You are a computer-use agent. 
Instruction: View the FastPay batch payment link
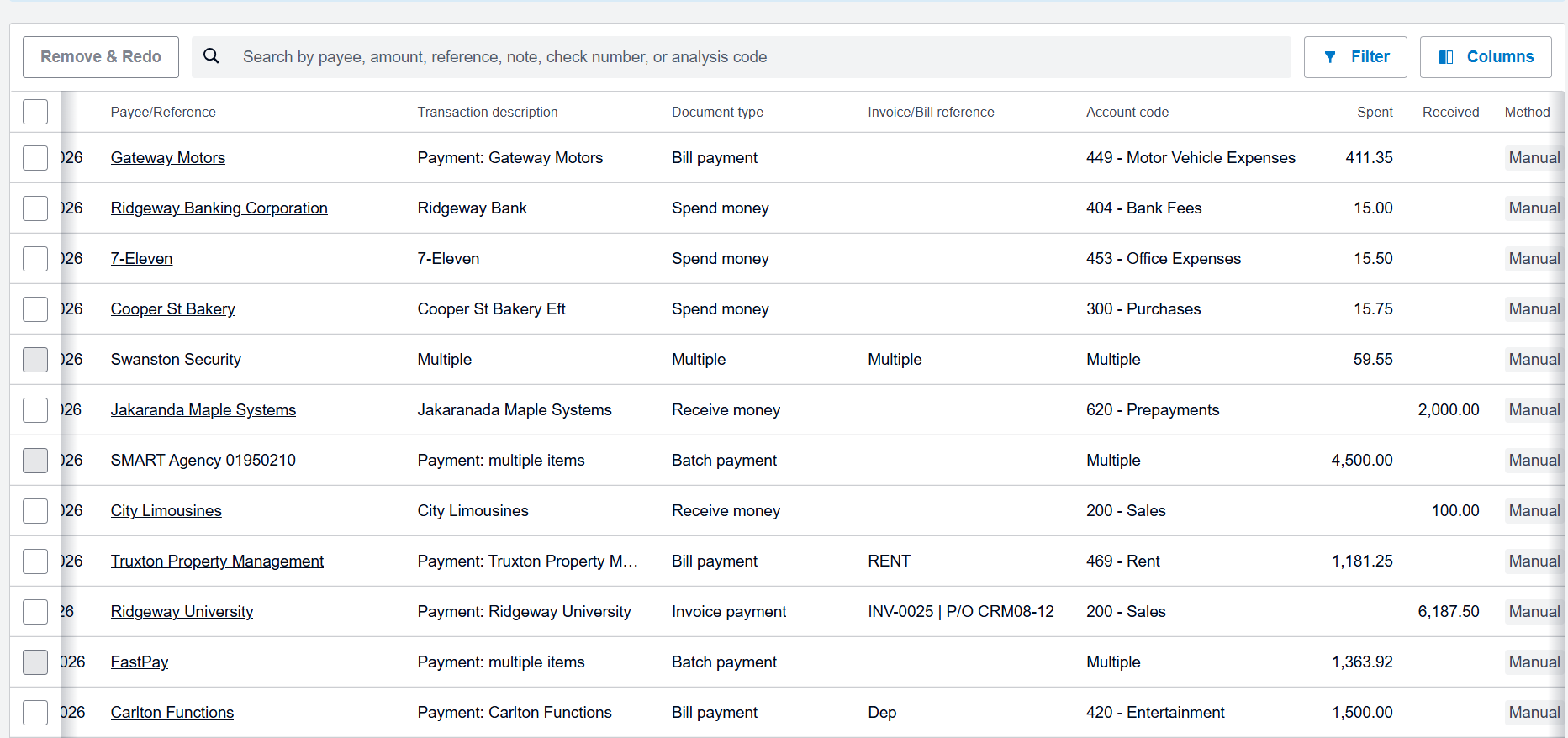click(x=140, y=662)
